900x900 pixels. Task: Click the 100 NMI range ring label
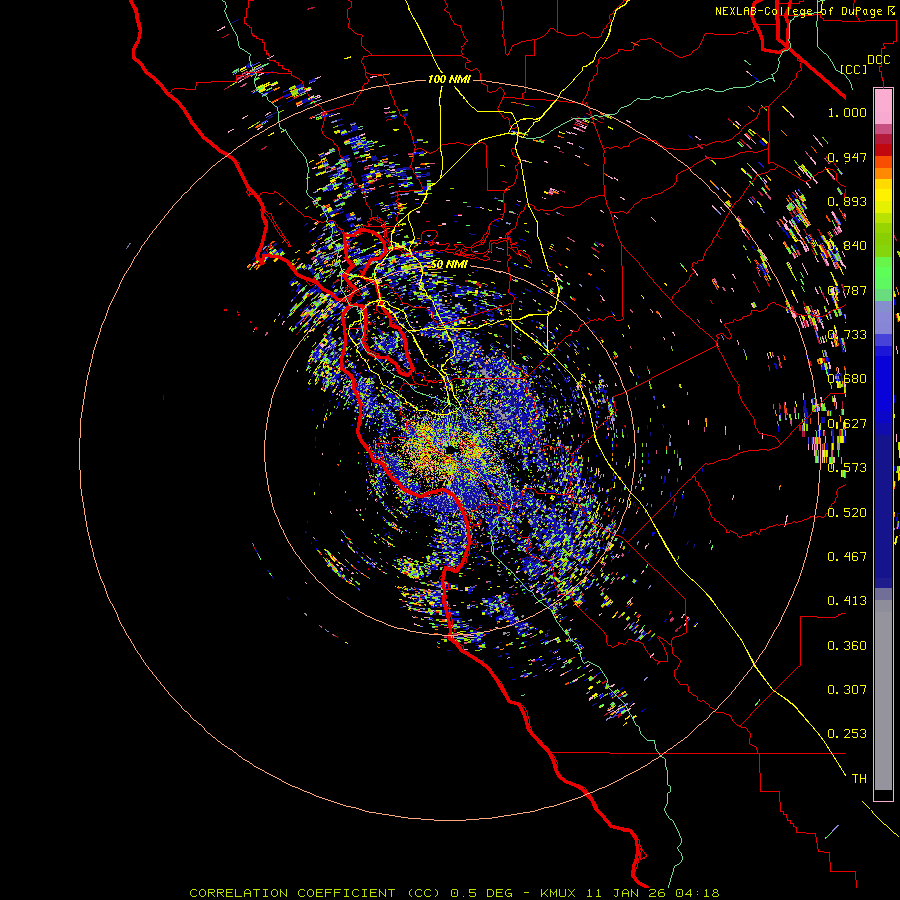(x=449, y=79)
